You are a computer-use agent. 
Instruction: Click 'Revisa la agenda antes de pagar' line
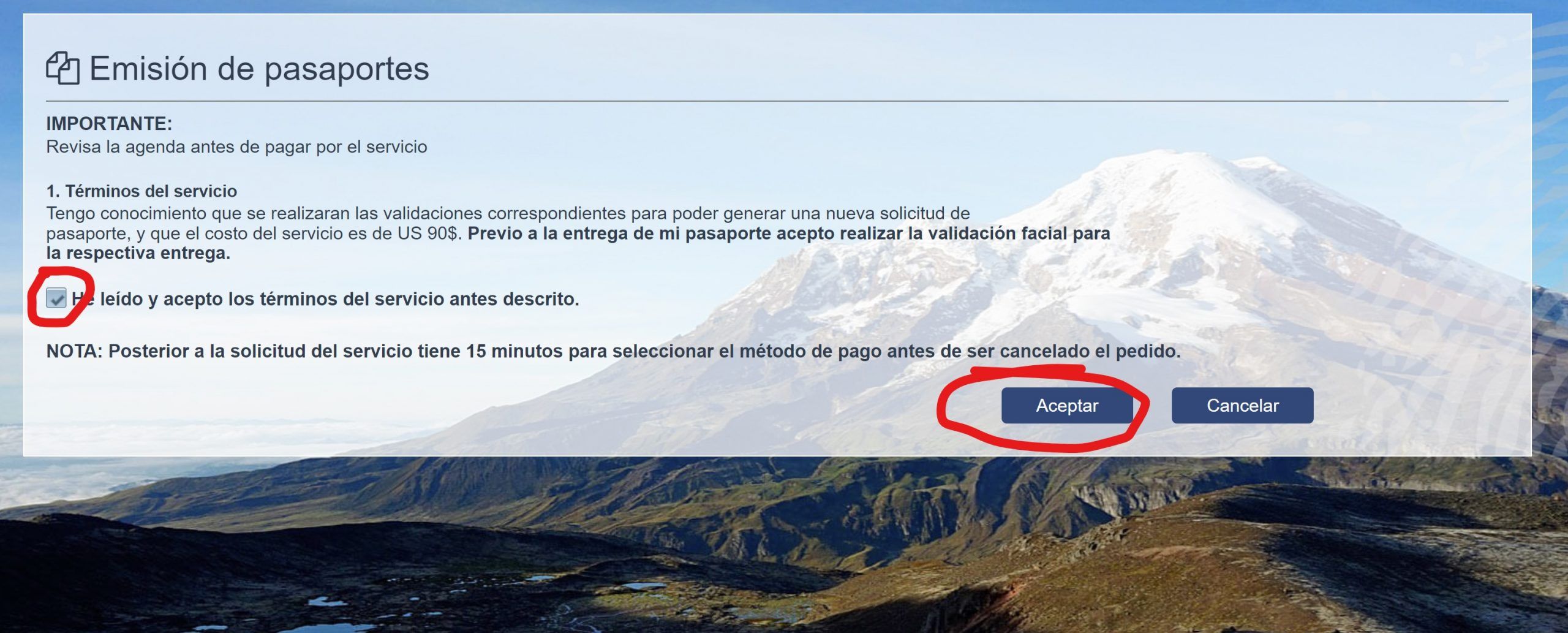click(236, 147)
